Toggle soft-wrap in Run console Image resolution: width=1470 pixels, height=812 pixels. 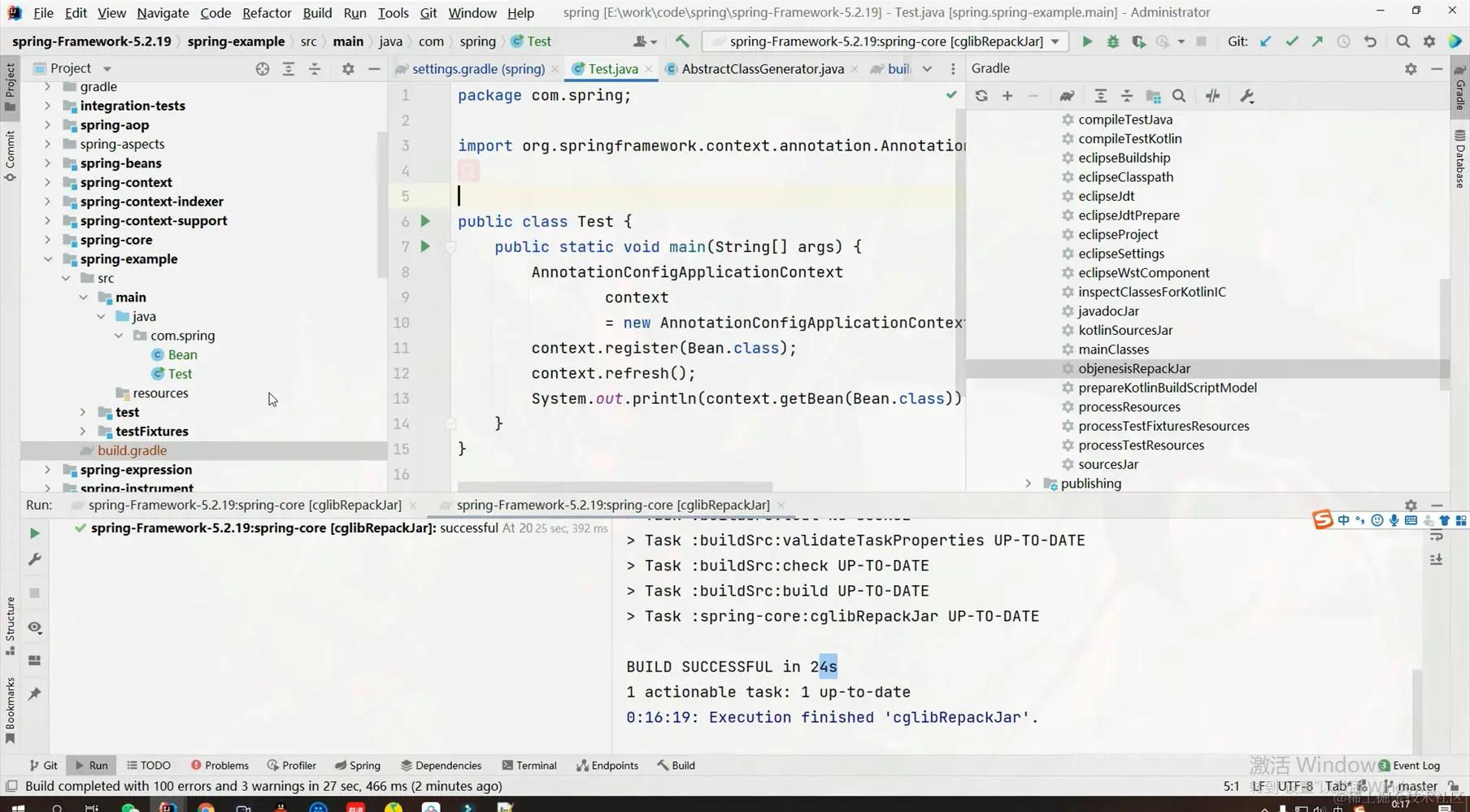coord(1437,536)
